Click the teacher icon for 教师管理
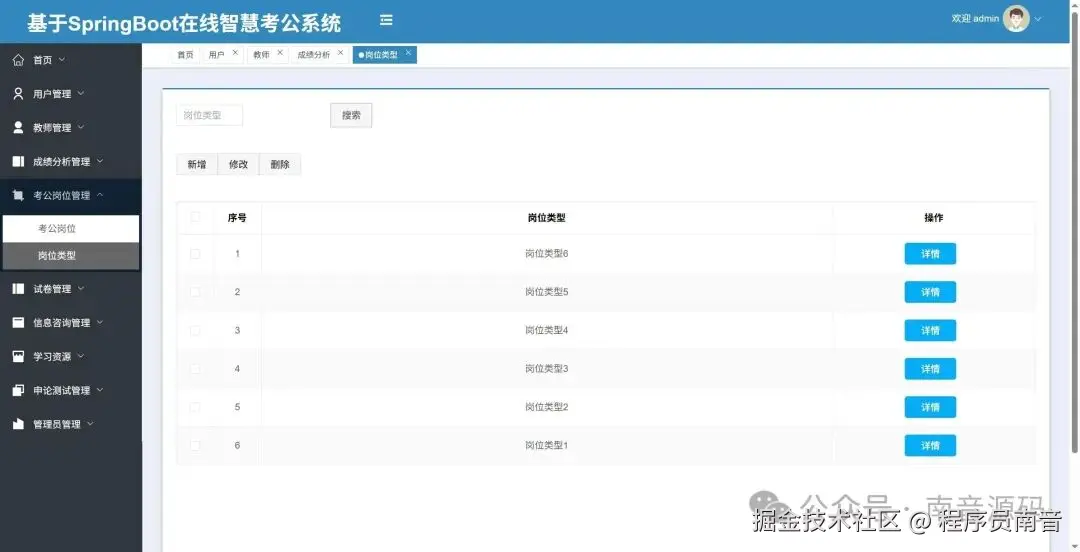This screenshot has height=552, width=1080. (x=19, y=127)
